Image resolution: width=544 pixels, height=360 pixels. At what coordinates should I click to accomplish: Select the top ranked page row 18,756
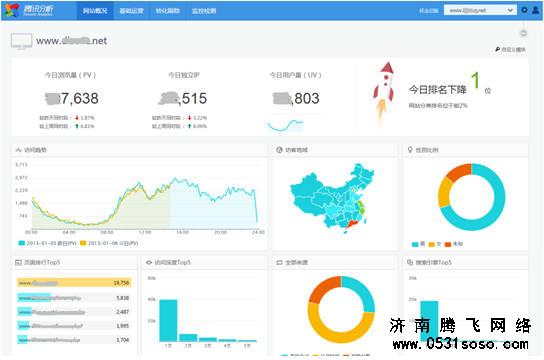(x=74, y=283)
